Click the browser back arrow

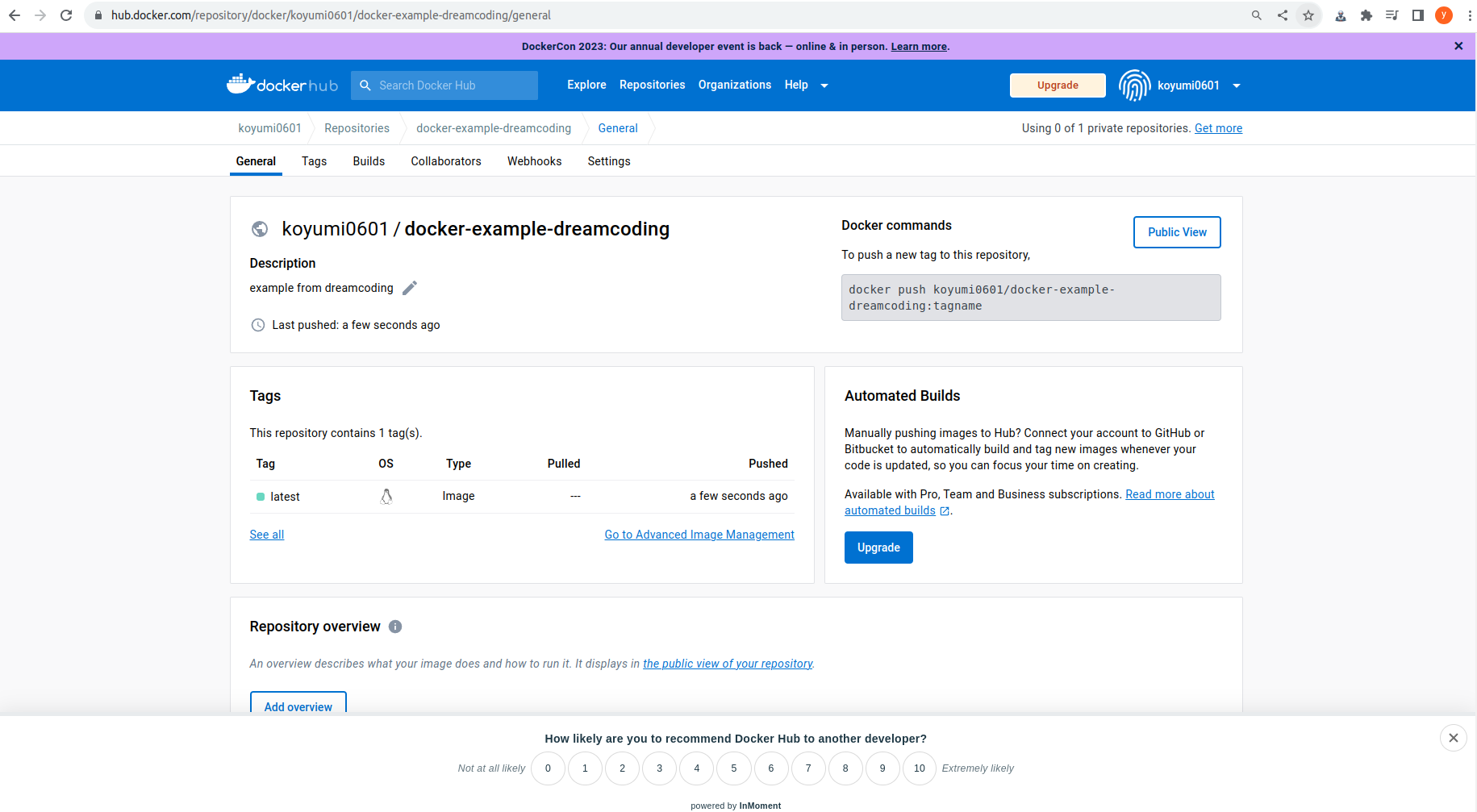coord(15,15)
